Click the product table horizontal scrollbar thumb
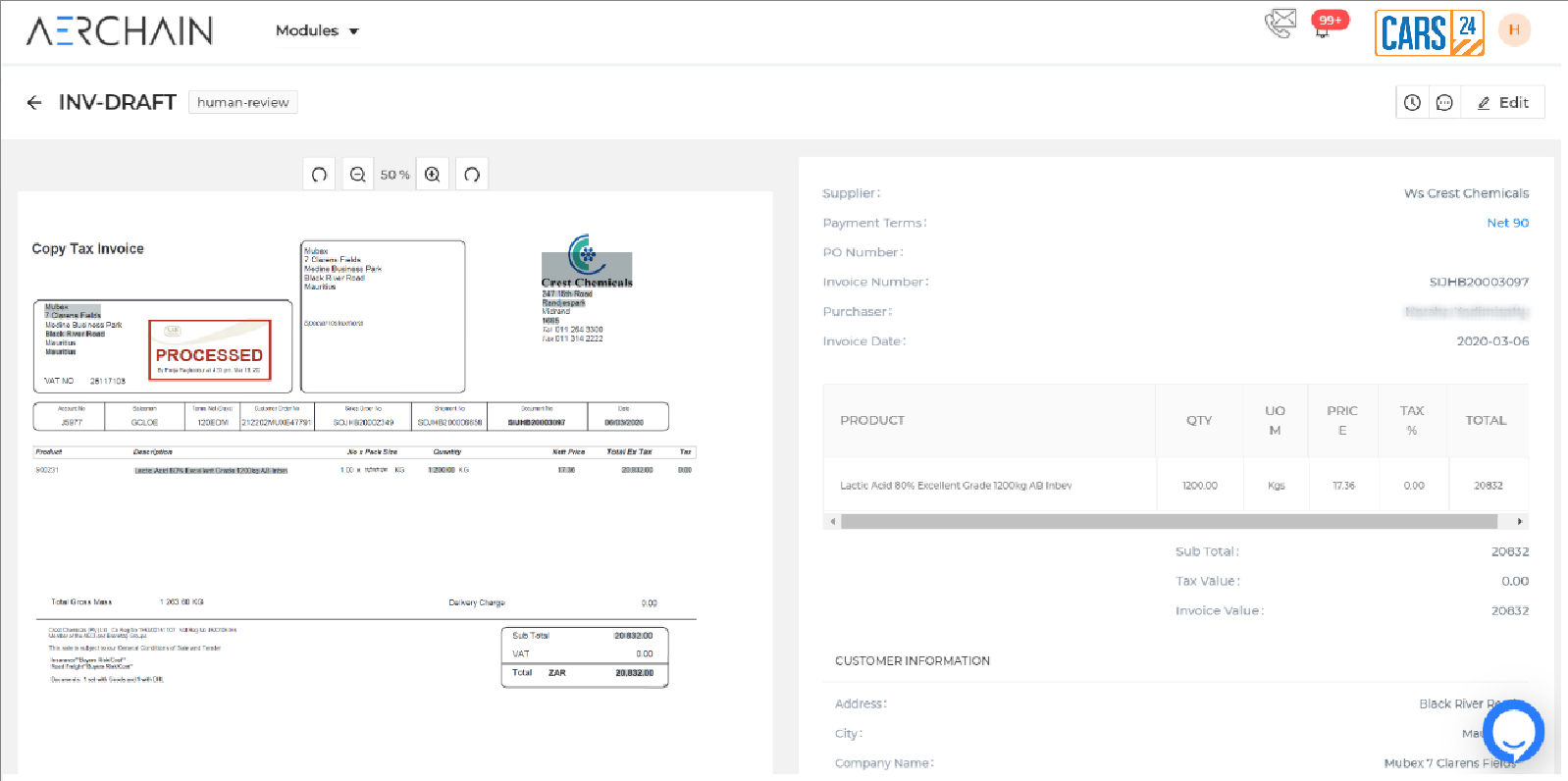The width and height of the screenshot is (1568, 781). (x=1169, y=521)
